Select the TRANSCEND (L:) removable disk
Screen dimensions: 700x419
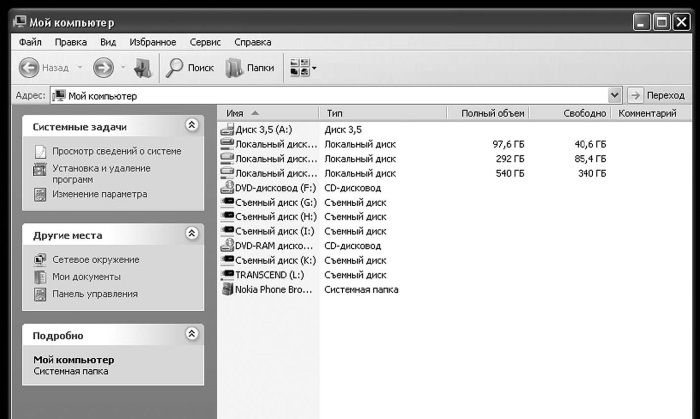pyautogui.click(x=268, y=275)
